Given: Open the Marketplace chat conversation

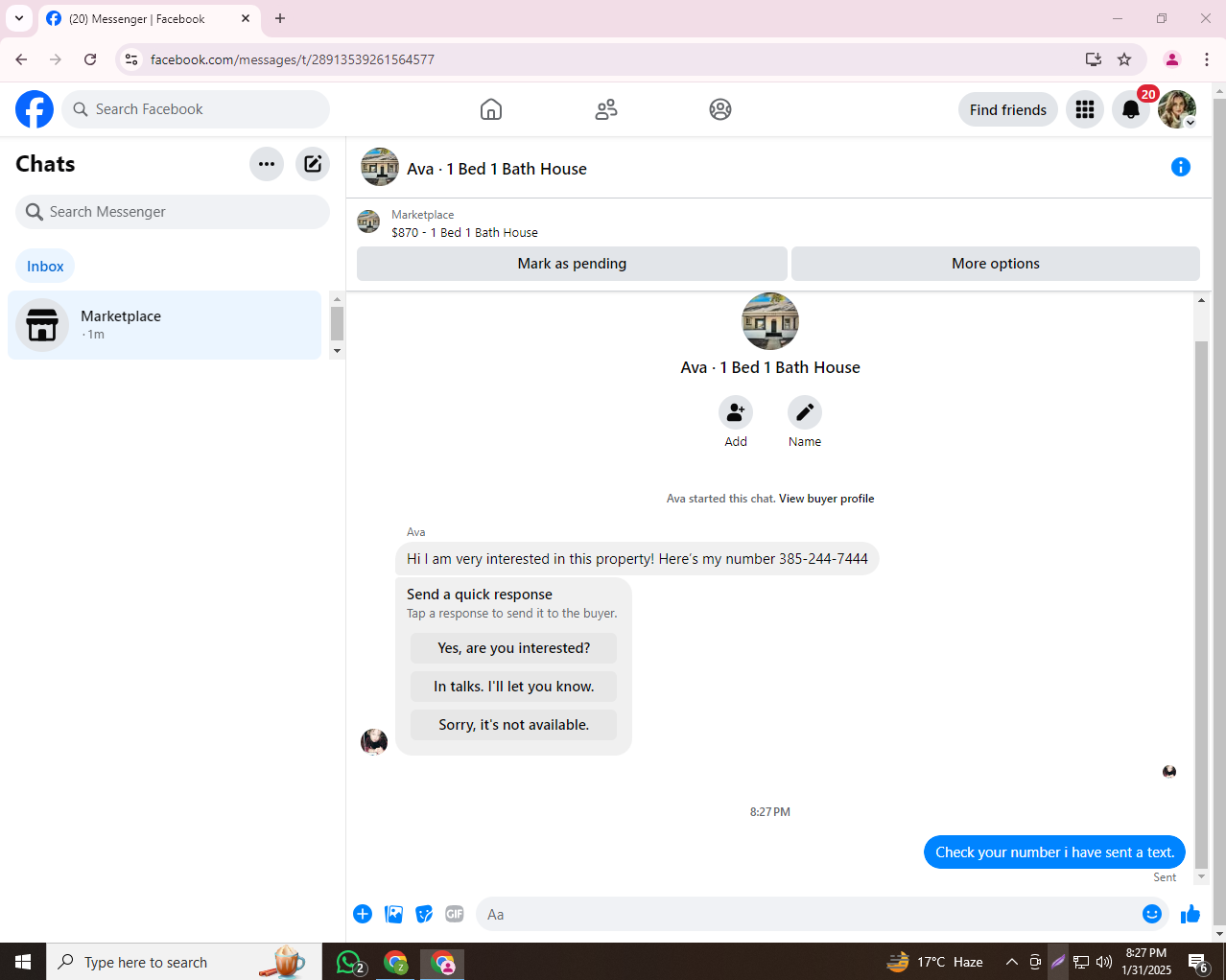Looking at the screenshot, I should (x=164, y=325).
